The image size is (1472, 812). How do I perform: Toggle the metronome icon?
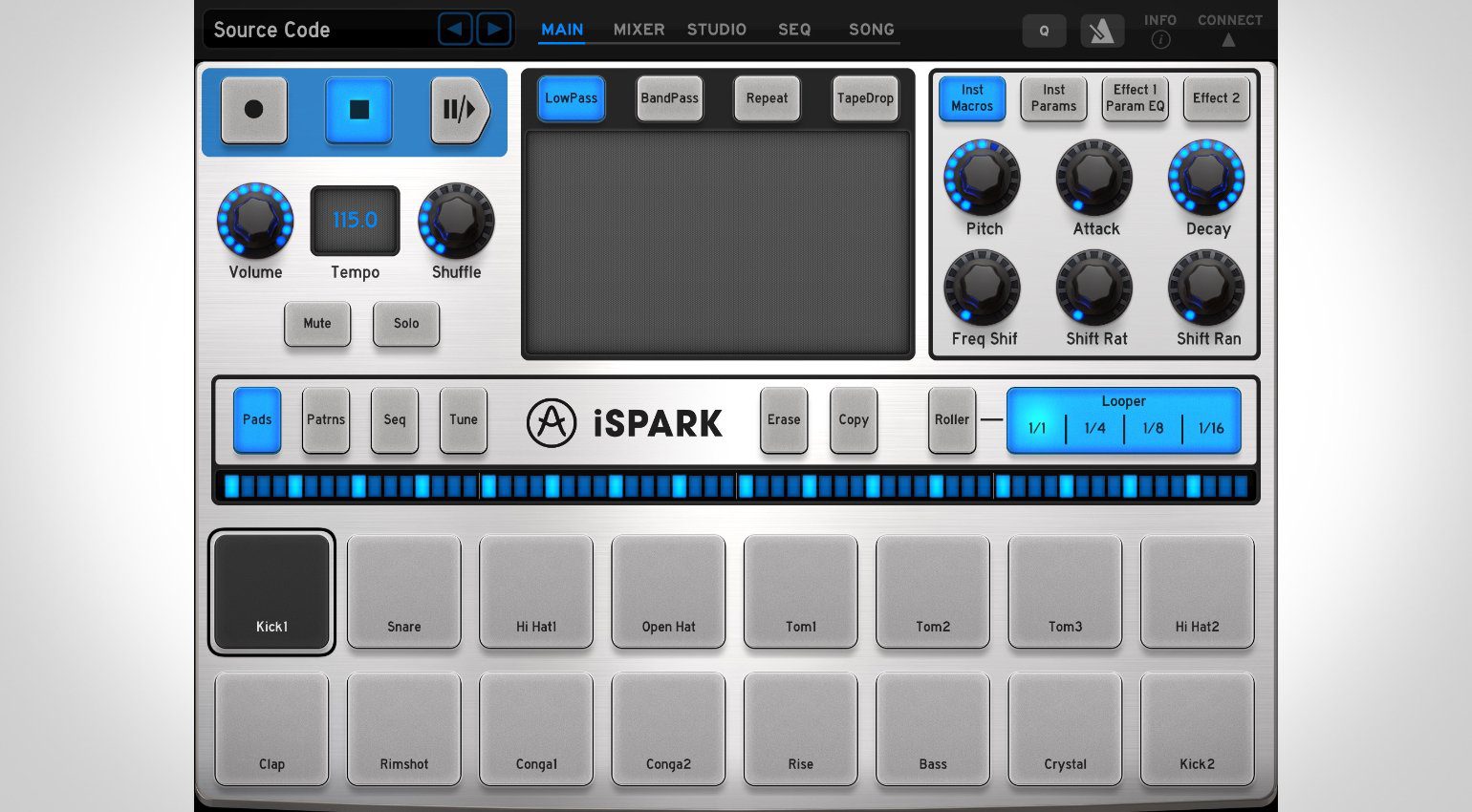point(1101,32)
